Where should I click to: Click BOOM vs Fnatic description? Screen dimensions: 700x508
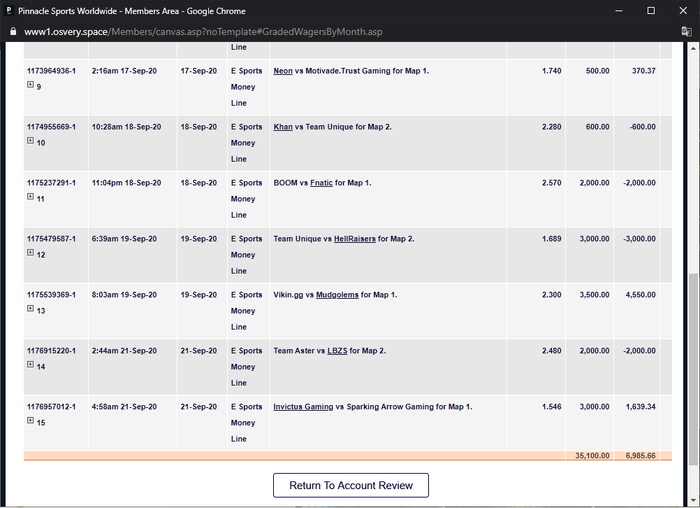[x=322, y=183]
